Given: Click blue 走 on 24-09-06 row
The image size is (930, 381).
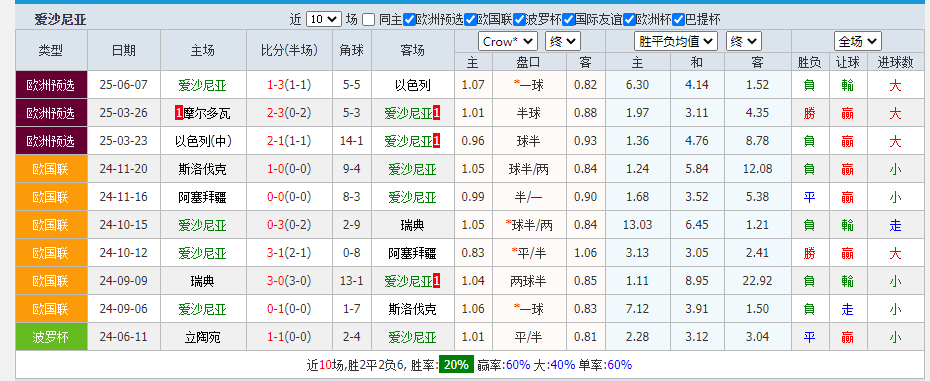Looking at the screenshot, I should pyautogui.click(x=848, y=309).
